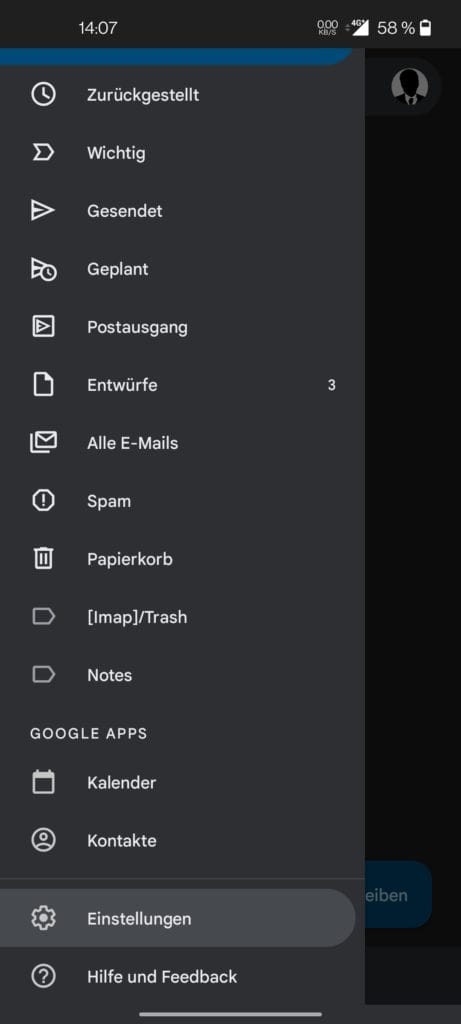Tap the Gesendet paper plane icon
Viewport: 461px width, 1024px height.
coord(43,210)
